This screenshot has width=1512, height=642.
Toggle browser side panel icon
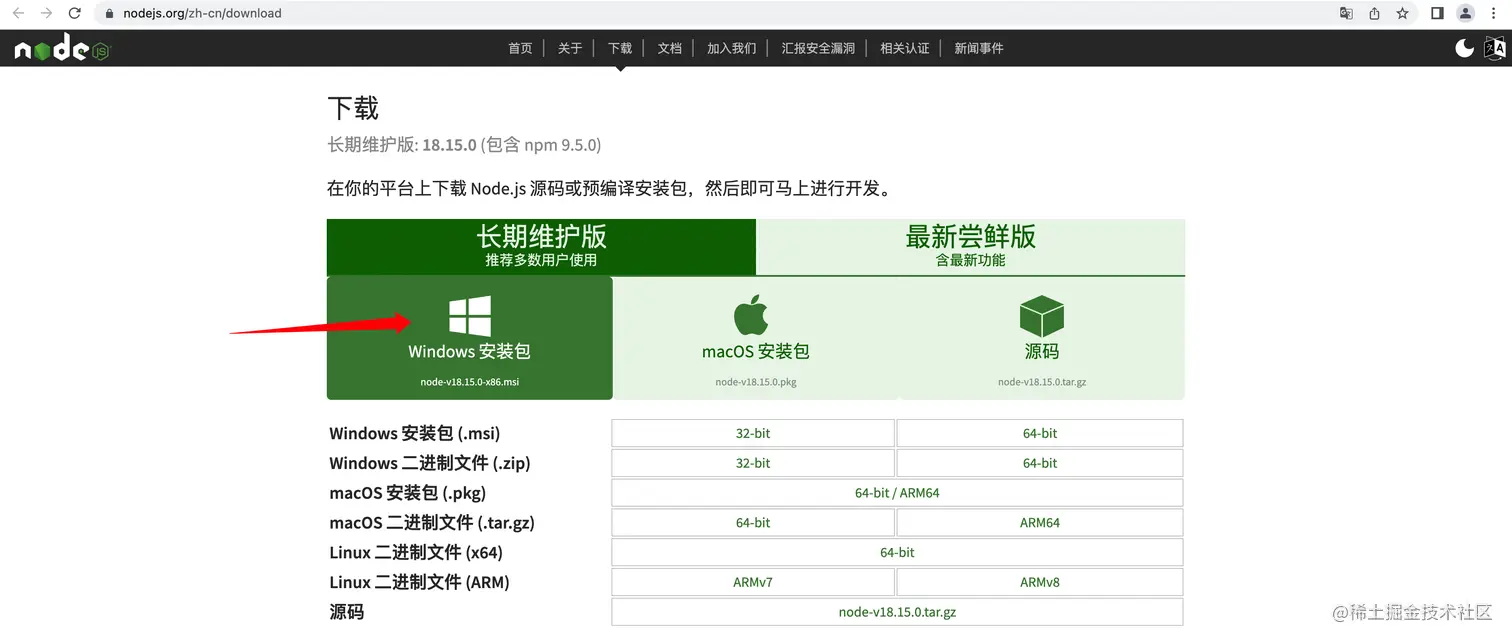pyautogui.click(x=1437, y=14)
